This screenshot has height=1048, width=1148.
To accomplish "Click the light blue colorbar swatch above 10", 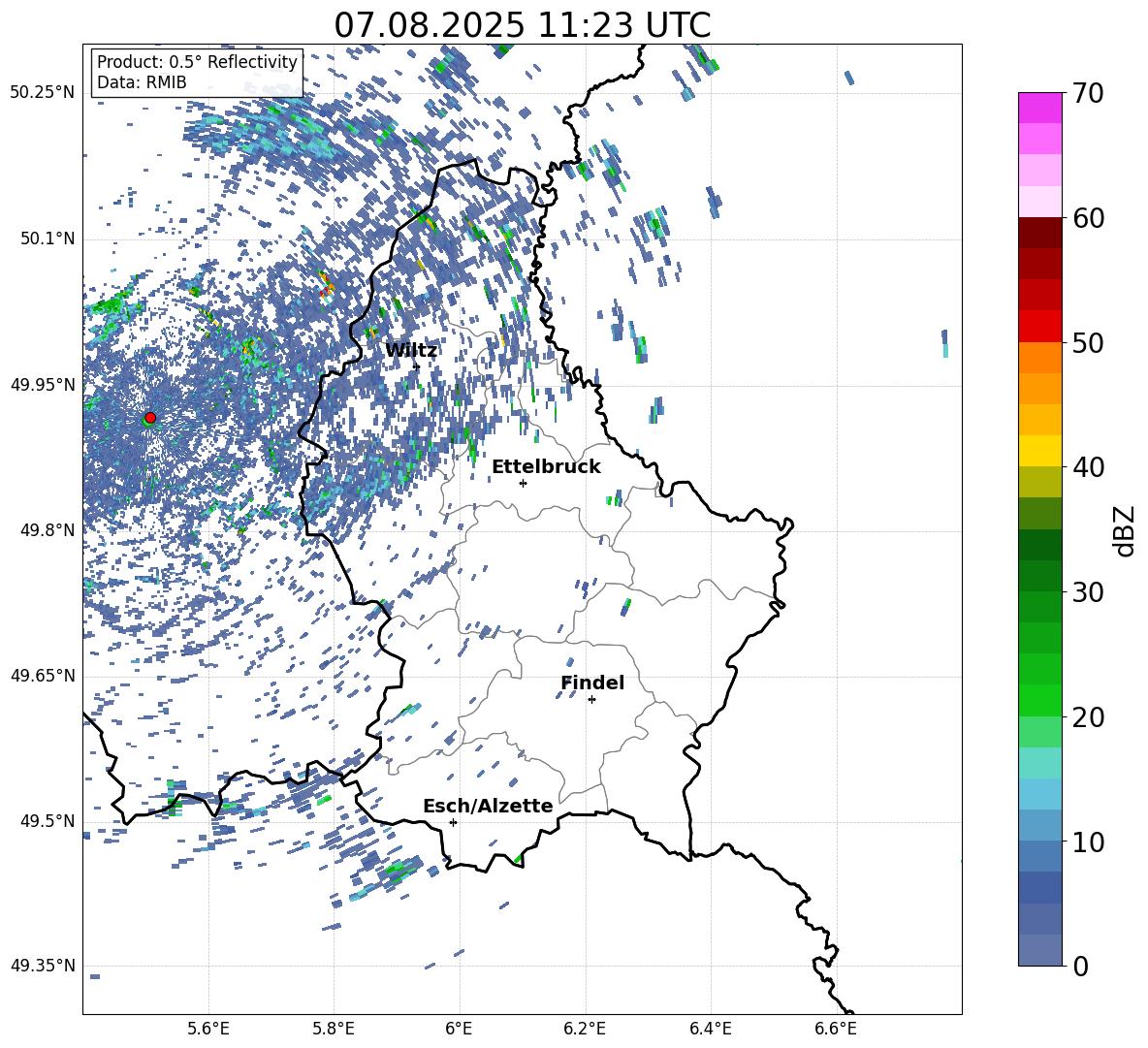I will coord(1039,825).
